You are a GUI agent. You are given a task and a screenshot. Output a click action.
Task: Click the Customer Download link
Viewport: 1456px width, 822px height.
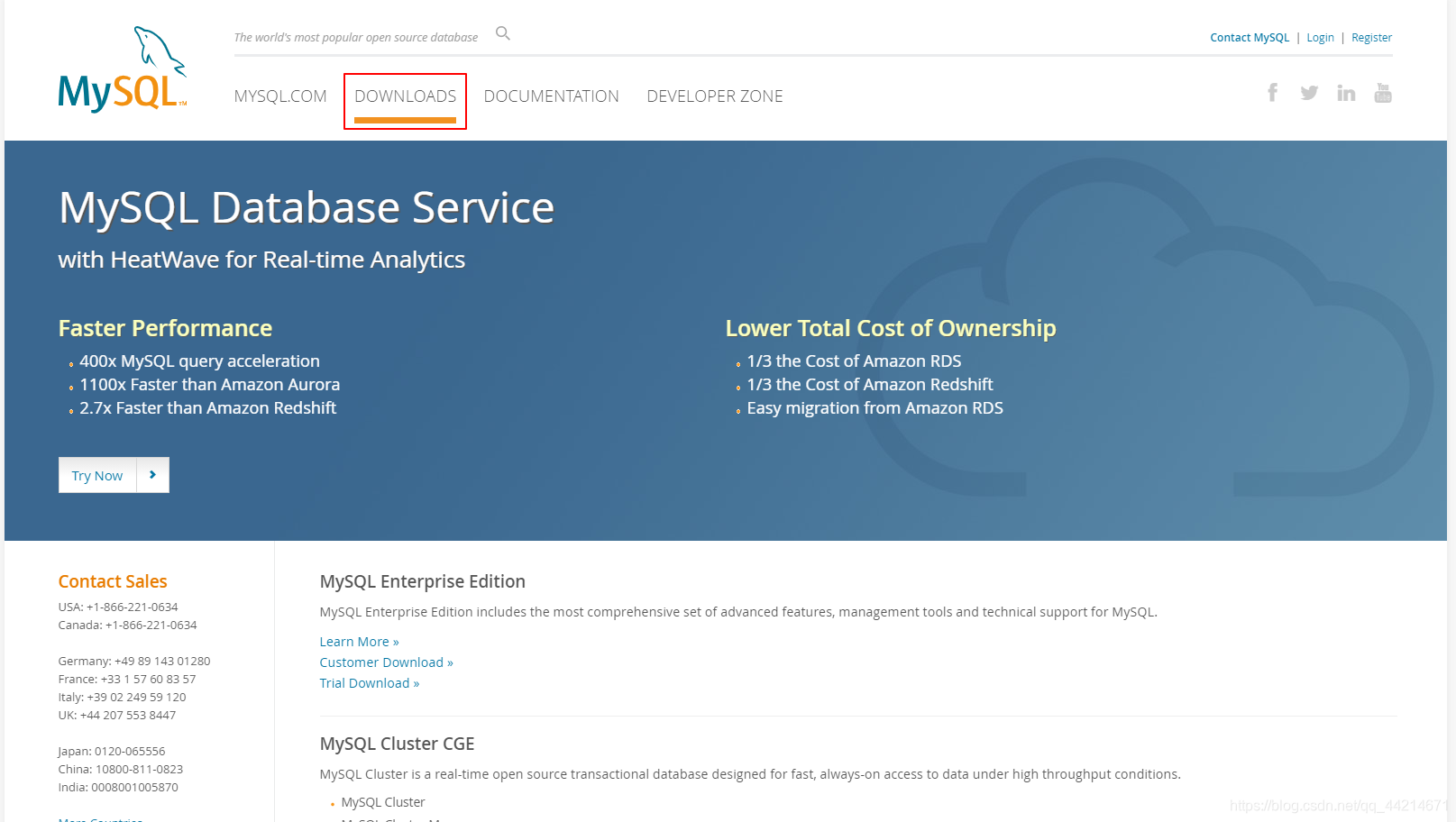(x=386, y=662)
